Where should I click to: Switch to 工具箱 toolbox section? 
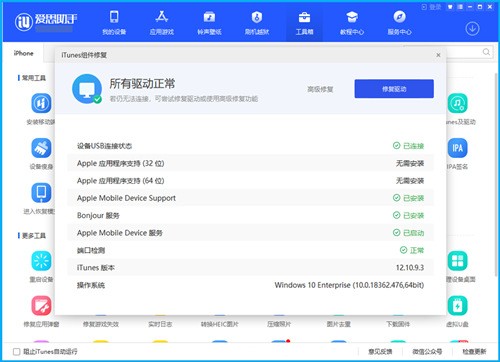[x=304, y=23]
